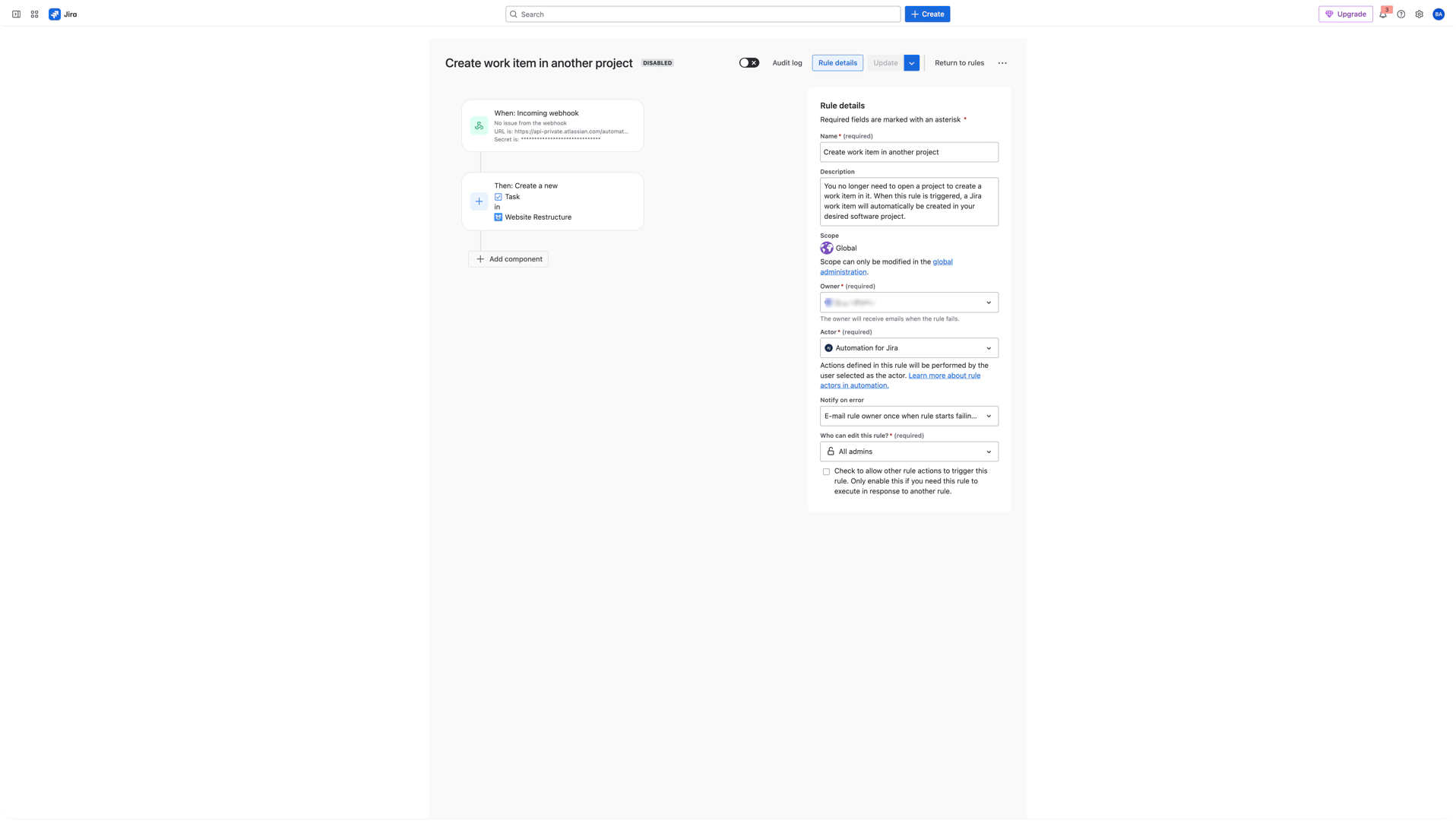1456x821 pixels.
Task: Click the Incoming webhook trigger icon
Action: pyautogui.click(x=479, y=125)
